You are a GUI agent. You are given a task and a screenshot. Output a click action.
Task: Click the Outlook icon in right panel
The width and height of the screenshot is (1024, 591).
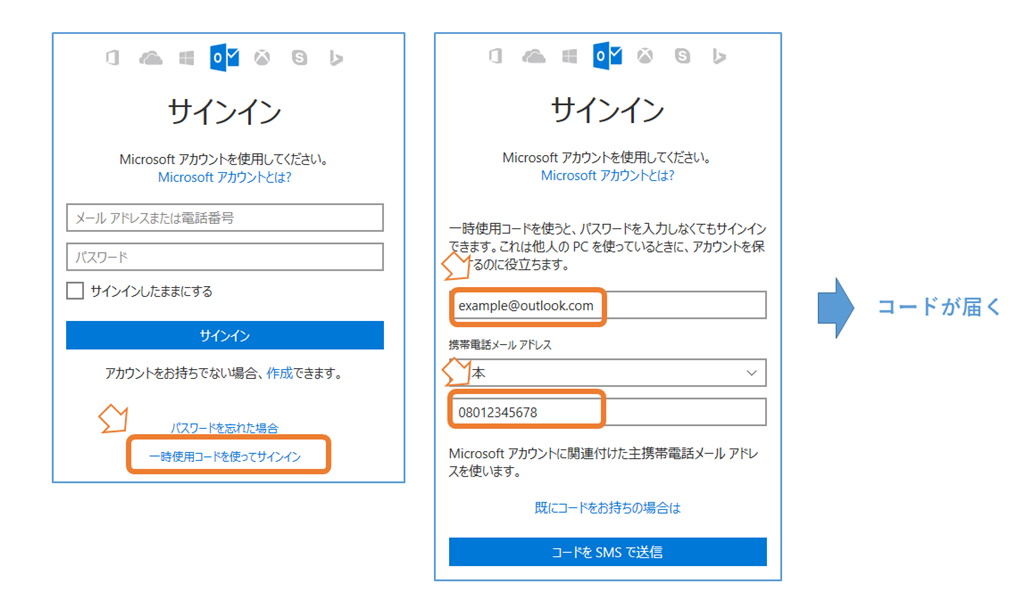607,56
